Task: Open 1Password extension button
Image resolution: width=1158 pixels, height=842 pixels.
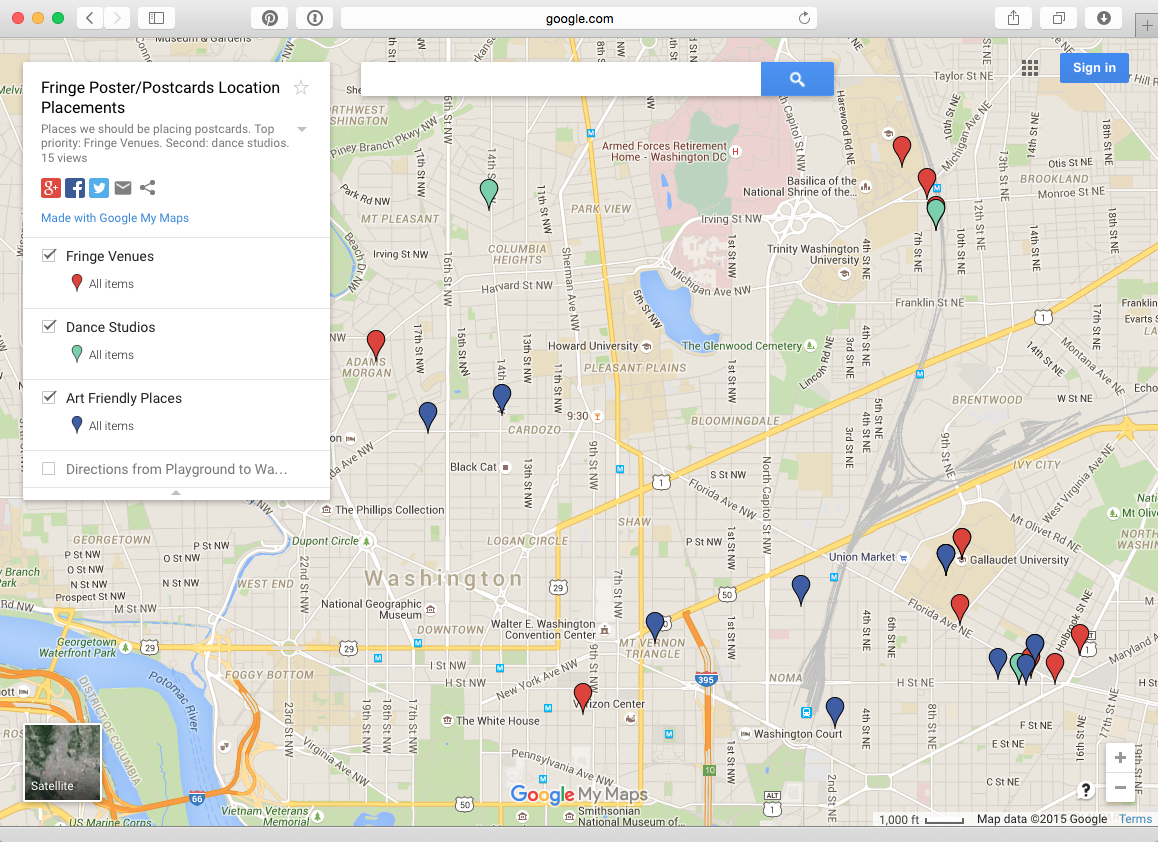Action: click(315, 18)
